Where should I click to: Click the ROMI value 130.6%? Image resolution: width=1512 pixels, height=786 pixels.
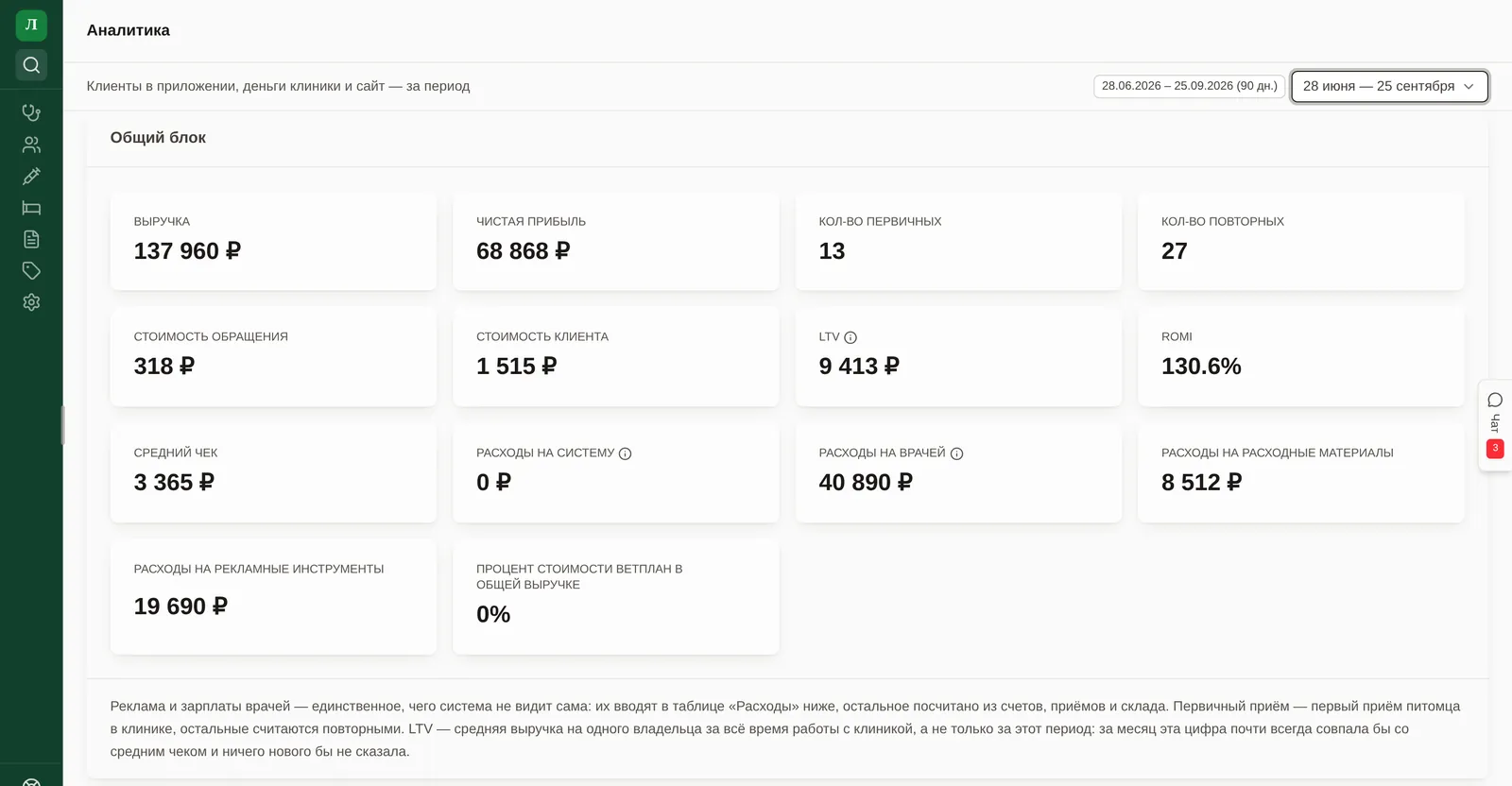[x=1201, y=367]
